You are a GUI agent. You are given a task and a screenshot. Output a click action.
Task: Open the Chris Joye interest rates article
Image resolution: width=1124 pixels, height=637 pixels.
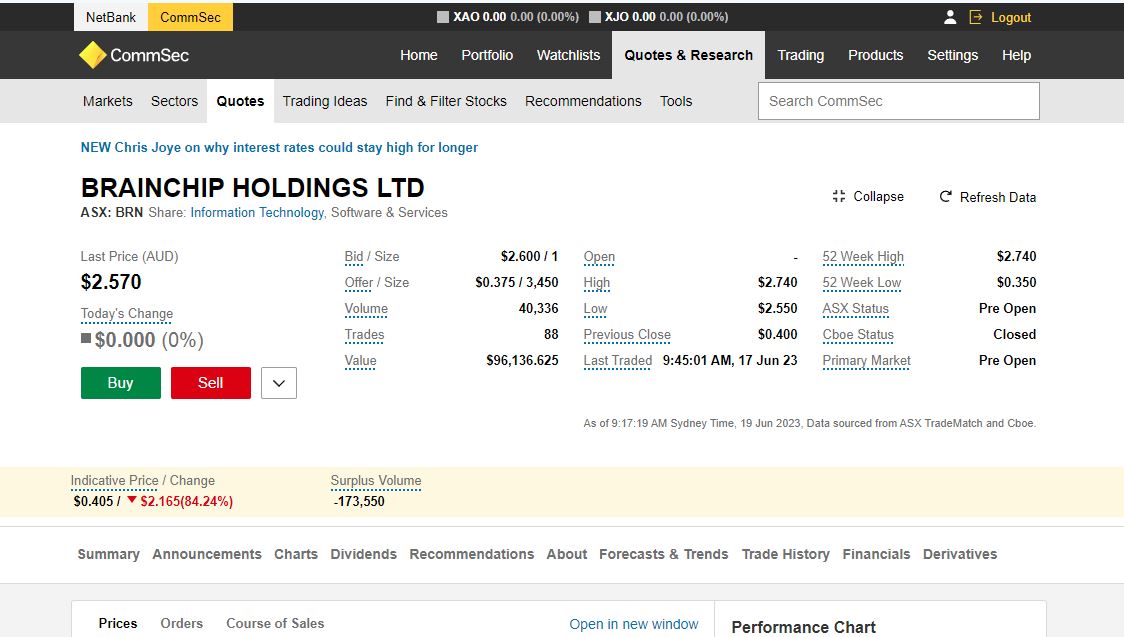coord(279,148)
